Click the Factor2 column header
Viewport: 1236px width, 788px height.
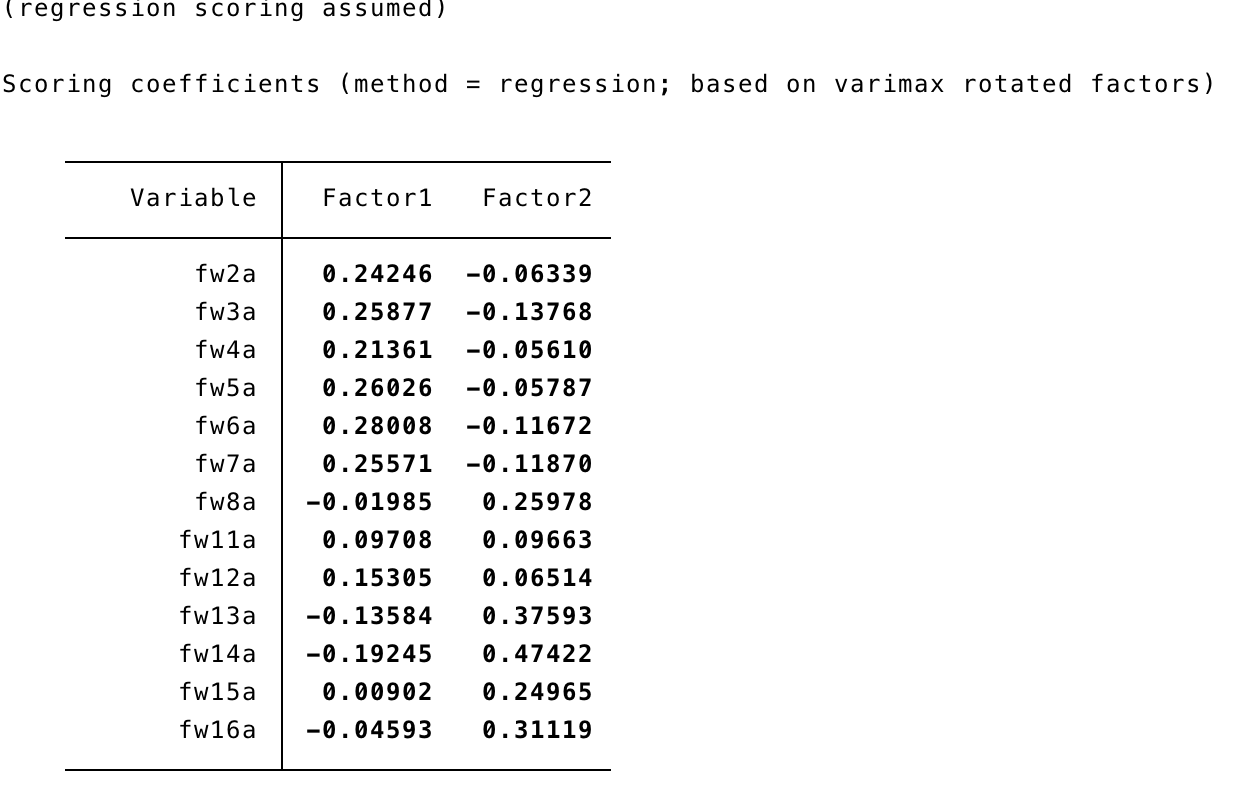[x=537, y=198]
